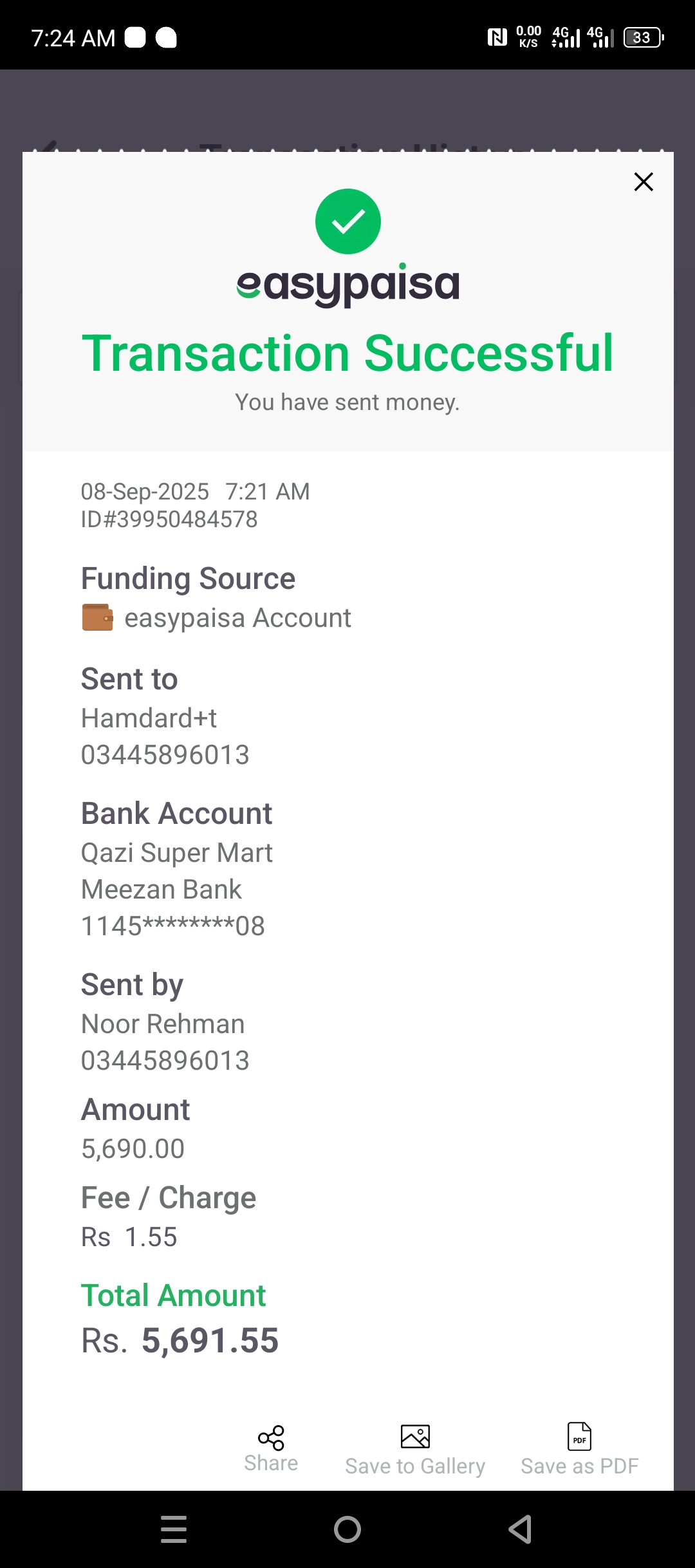Tap the easypaisa logo
Screen dimensions: 695x1568
coord(348,285)
